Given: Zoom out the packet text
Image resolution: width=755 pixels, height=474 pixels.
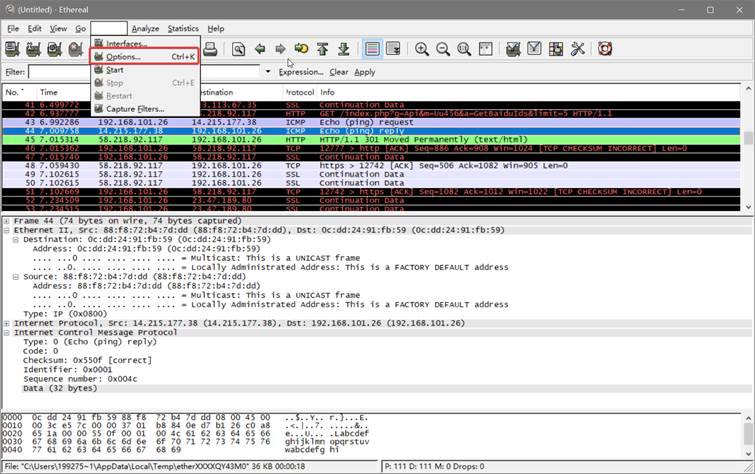Looking at the screenshot, I should pyautogui.click(x=443, y=49).
